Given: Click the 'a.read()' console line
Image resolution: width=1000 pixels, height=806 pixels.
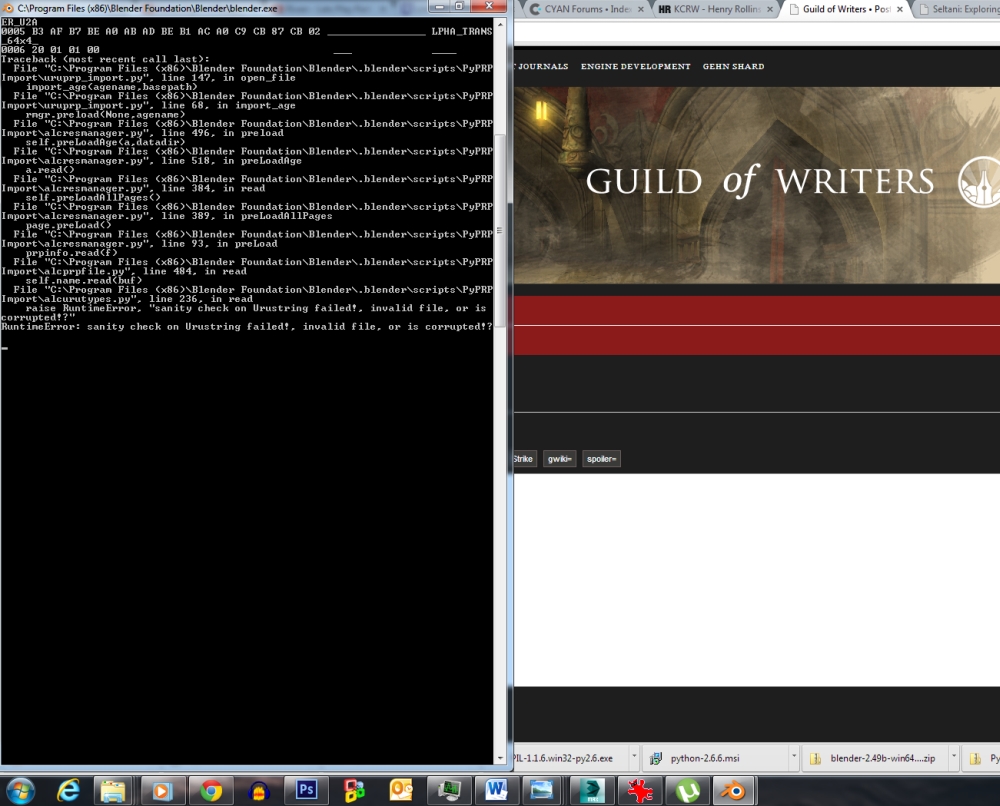Looking at the screenshot, I should pos(50,170).
